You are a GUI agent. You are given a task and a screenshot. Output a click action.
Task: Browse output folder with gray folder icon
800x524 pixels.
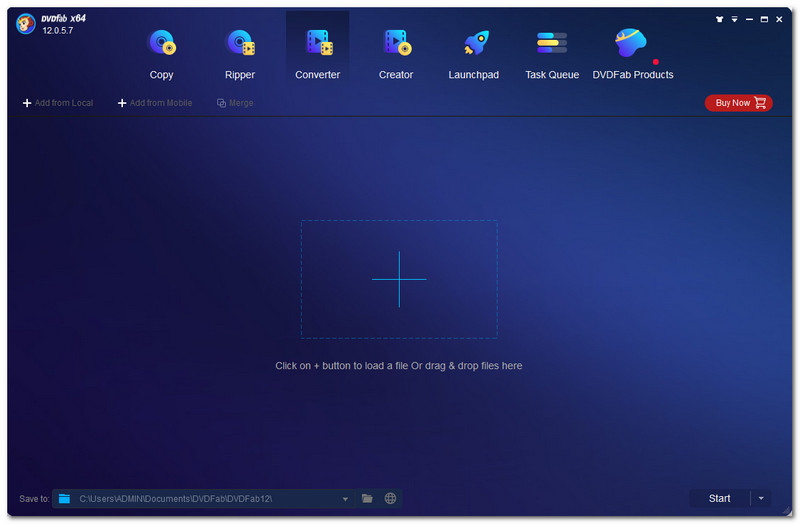pos(367,499)
